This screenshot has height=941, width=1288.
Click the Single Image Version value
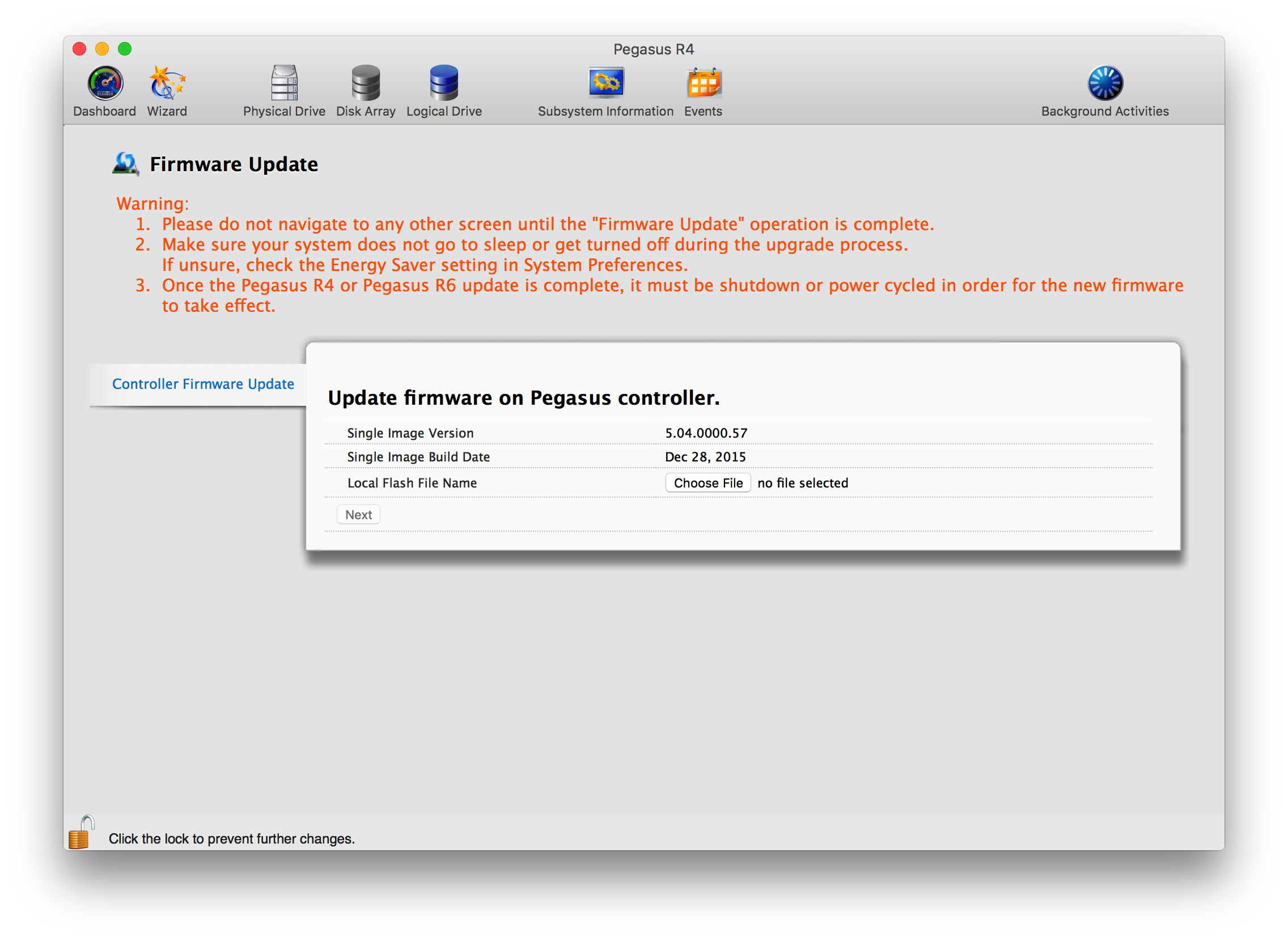click(706, 433)
